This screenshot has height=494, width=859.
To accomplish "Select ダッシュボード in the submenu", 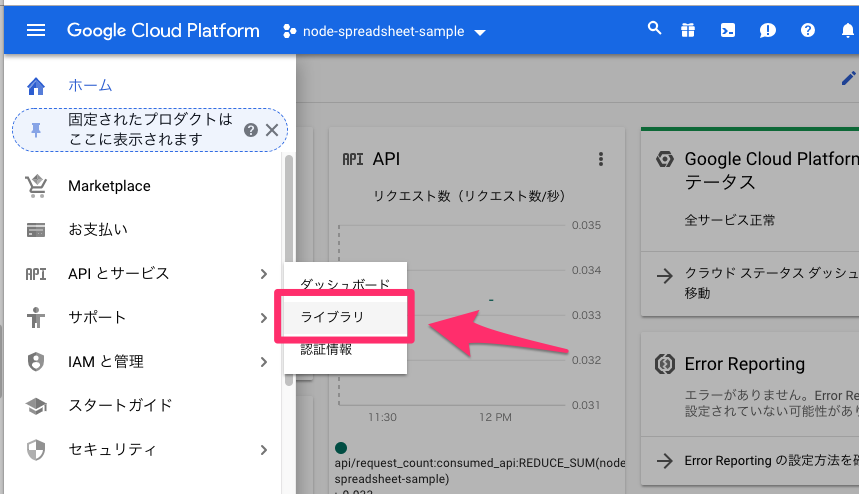I will (345, 284).
